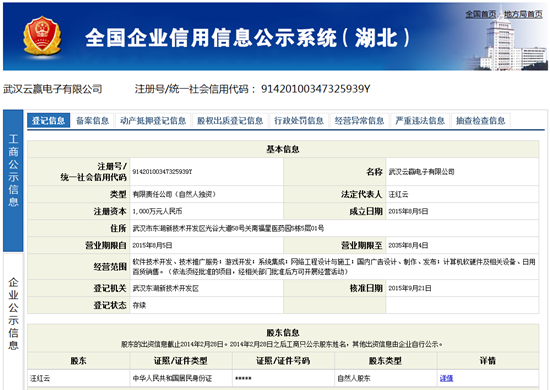The width and height of the screenshot is (550, 390).
Task: Click legal representative value 汪红云 in basic info
Action: click(x=398, y=194)
